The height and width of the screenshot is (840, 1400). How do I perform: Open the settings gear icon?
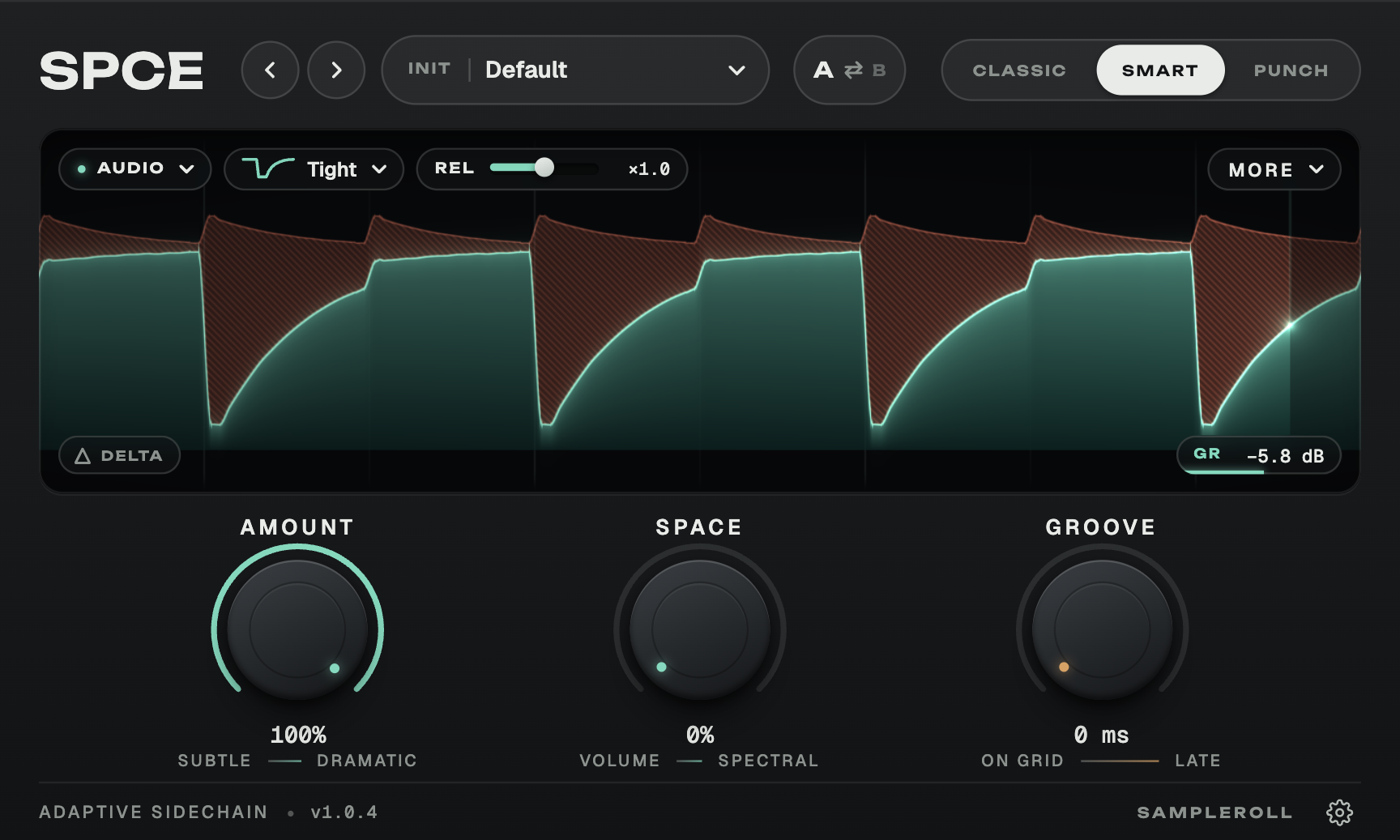tap(1339, 812)
